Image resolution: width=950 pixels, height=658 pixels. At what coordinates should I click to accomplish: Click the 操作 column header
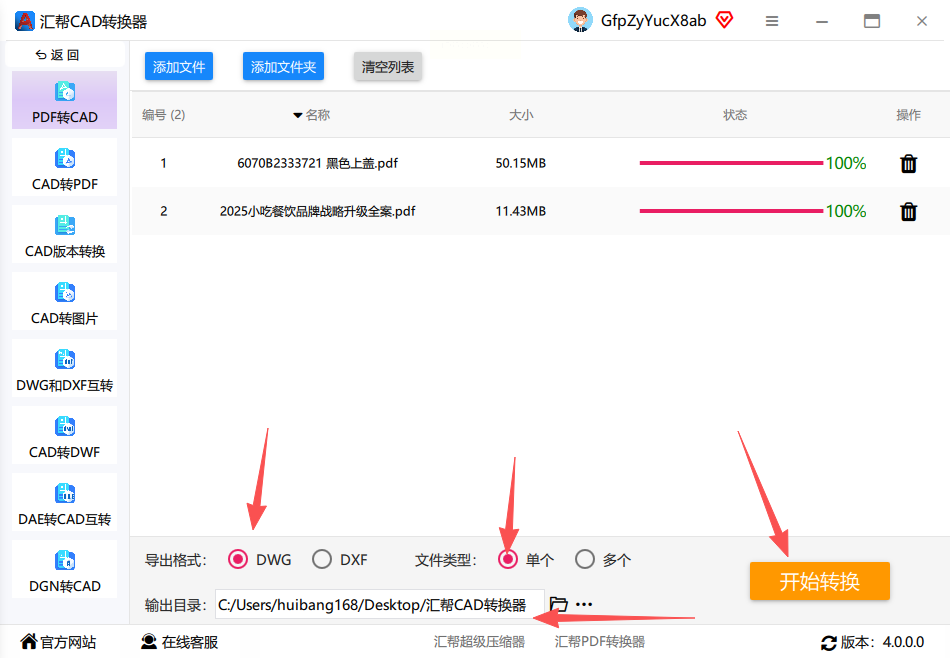tap(908, 115)
